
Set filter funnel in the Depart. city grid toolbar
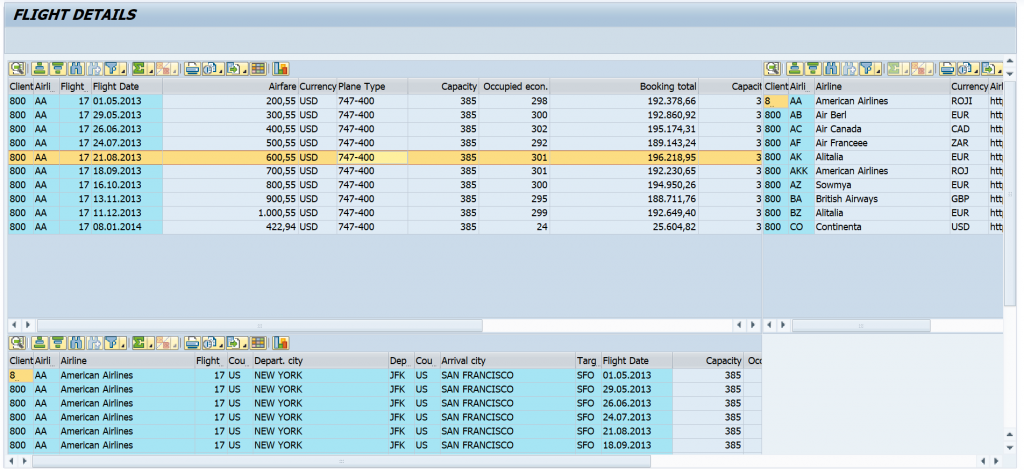point(112,343)
